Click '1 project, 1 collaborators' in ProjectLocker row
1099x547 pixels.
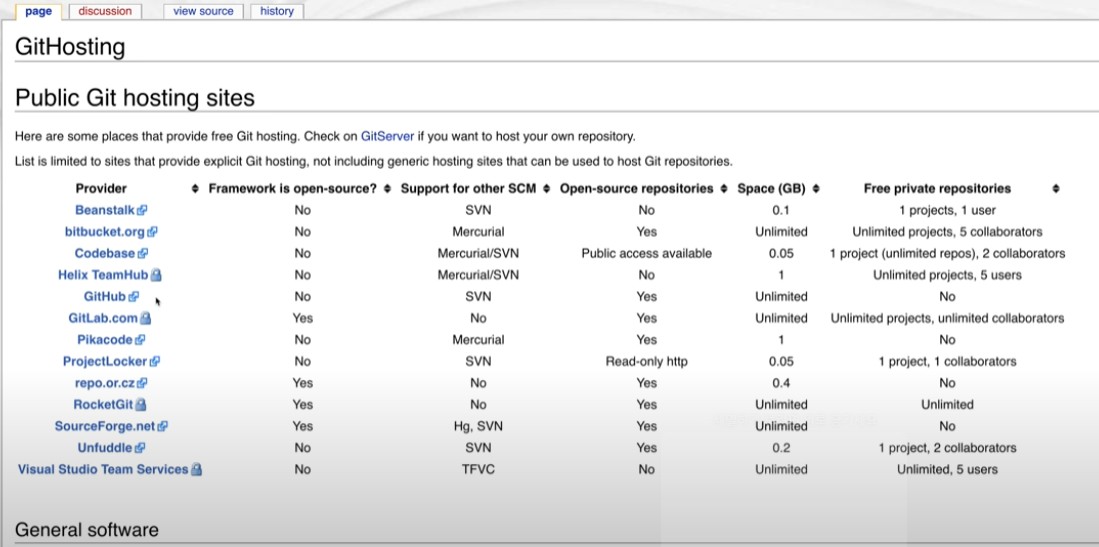(x=947, y=362)
